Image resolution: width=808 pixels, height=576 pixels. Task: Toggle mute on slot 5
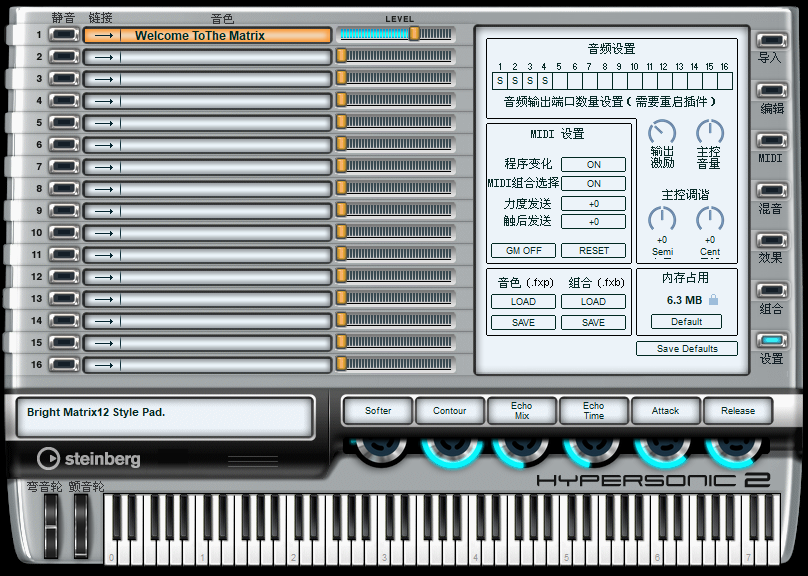(x=64, y=123)
